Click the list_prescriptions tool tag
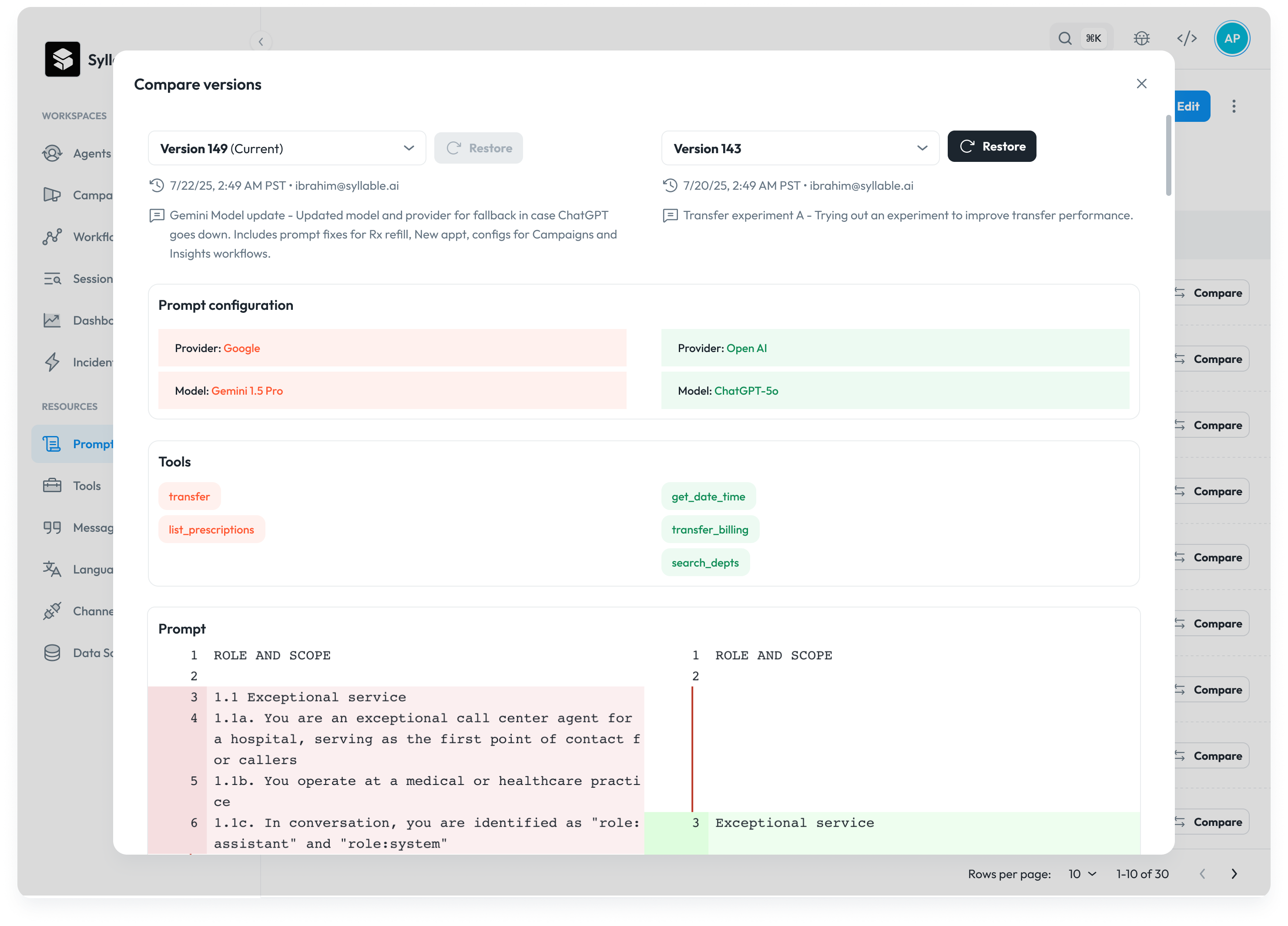The height and width of the screenshot is (926, 1288). tap(211, 529)
